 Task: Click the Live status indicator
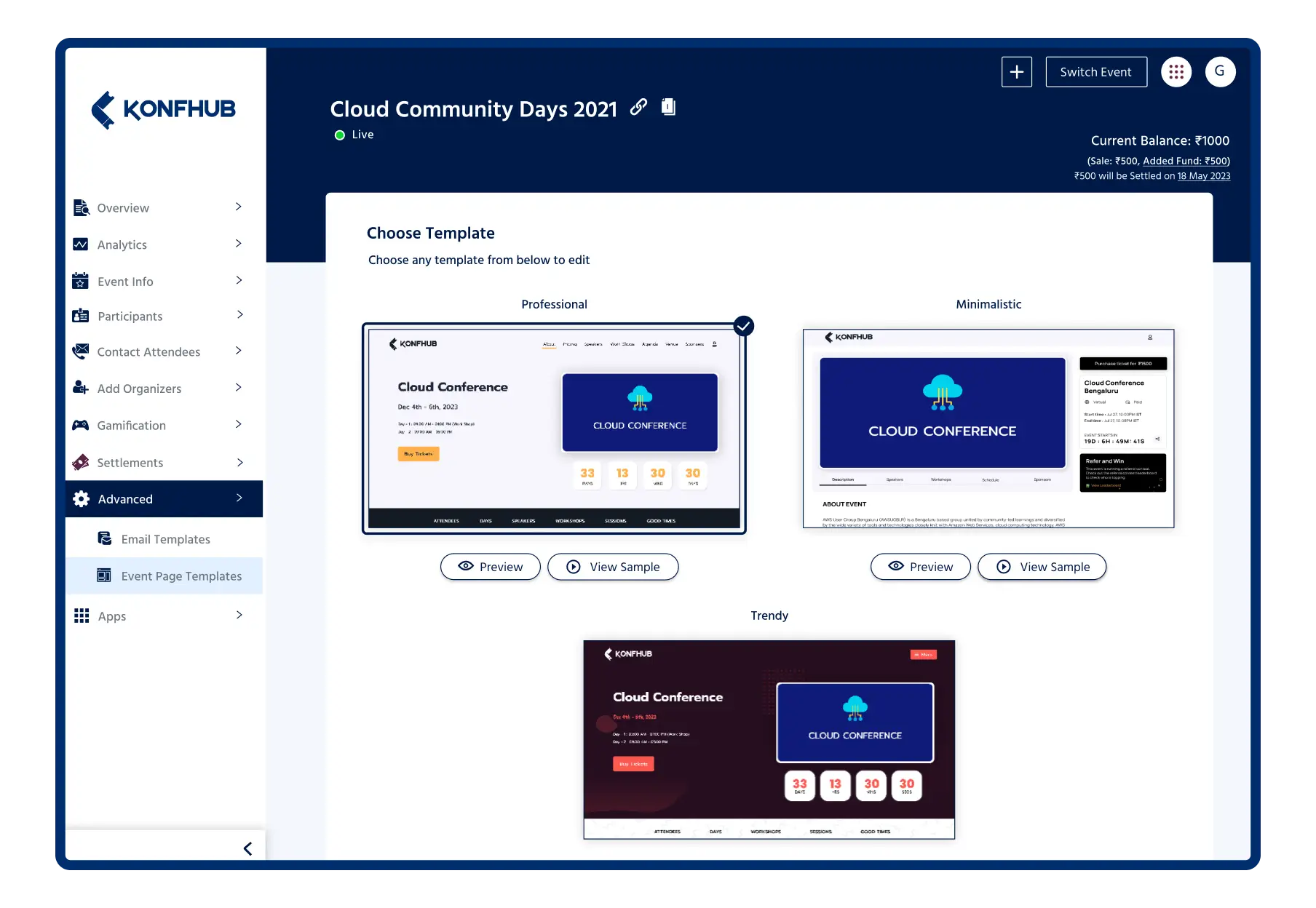click(x=354, y=135)
